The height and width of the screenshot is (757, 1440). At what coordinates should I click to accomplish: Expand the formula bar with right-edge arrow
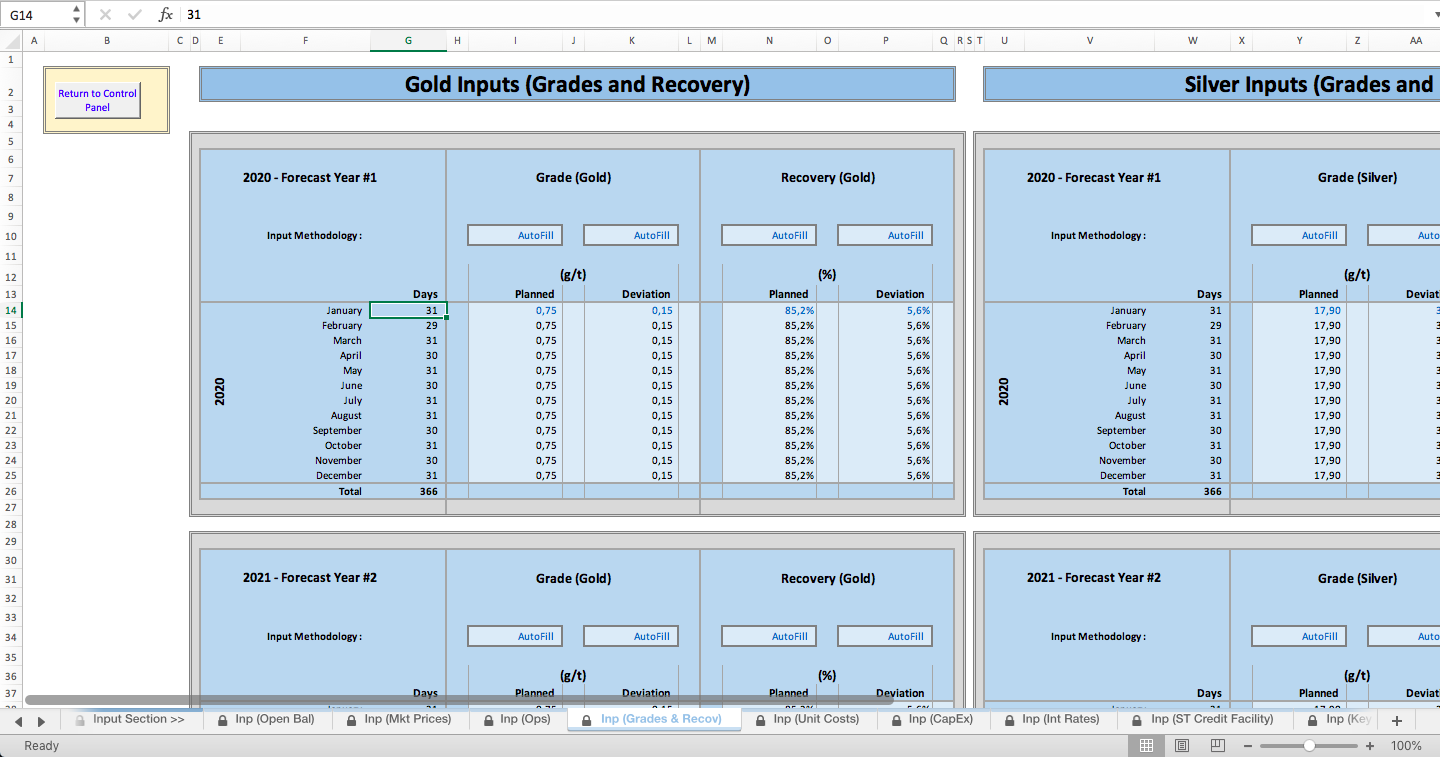(1435, 15)
